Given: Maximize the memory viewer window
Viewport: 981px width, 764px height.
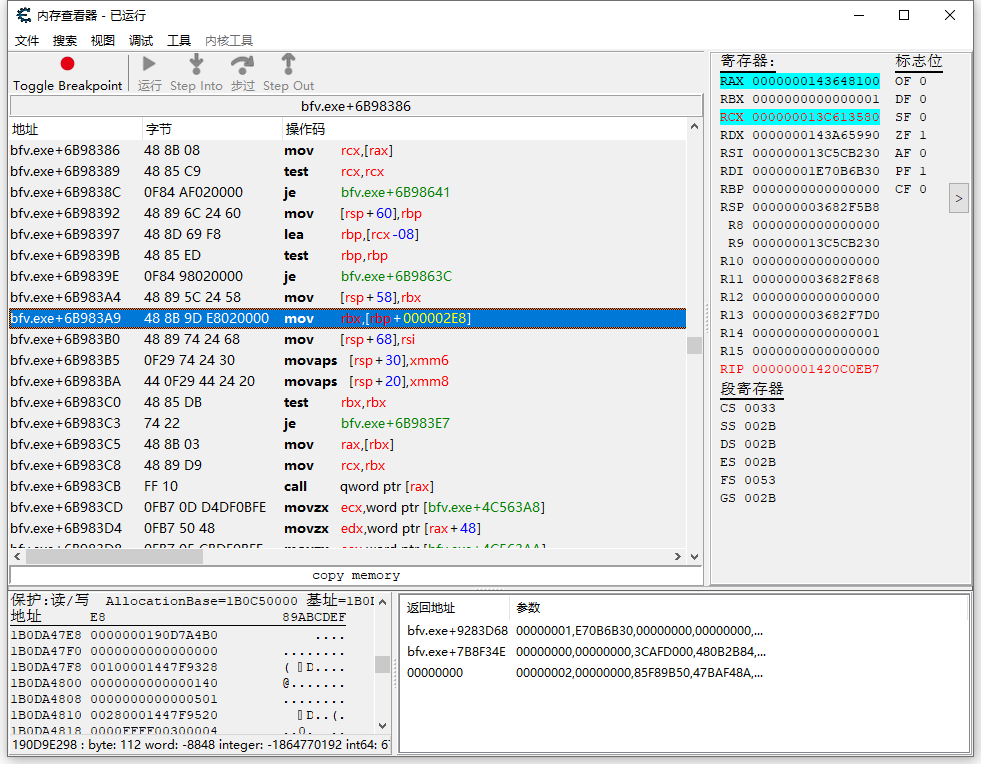Looking at the screenshot, I should pyautogui.click(x=904, y=15).
